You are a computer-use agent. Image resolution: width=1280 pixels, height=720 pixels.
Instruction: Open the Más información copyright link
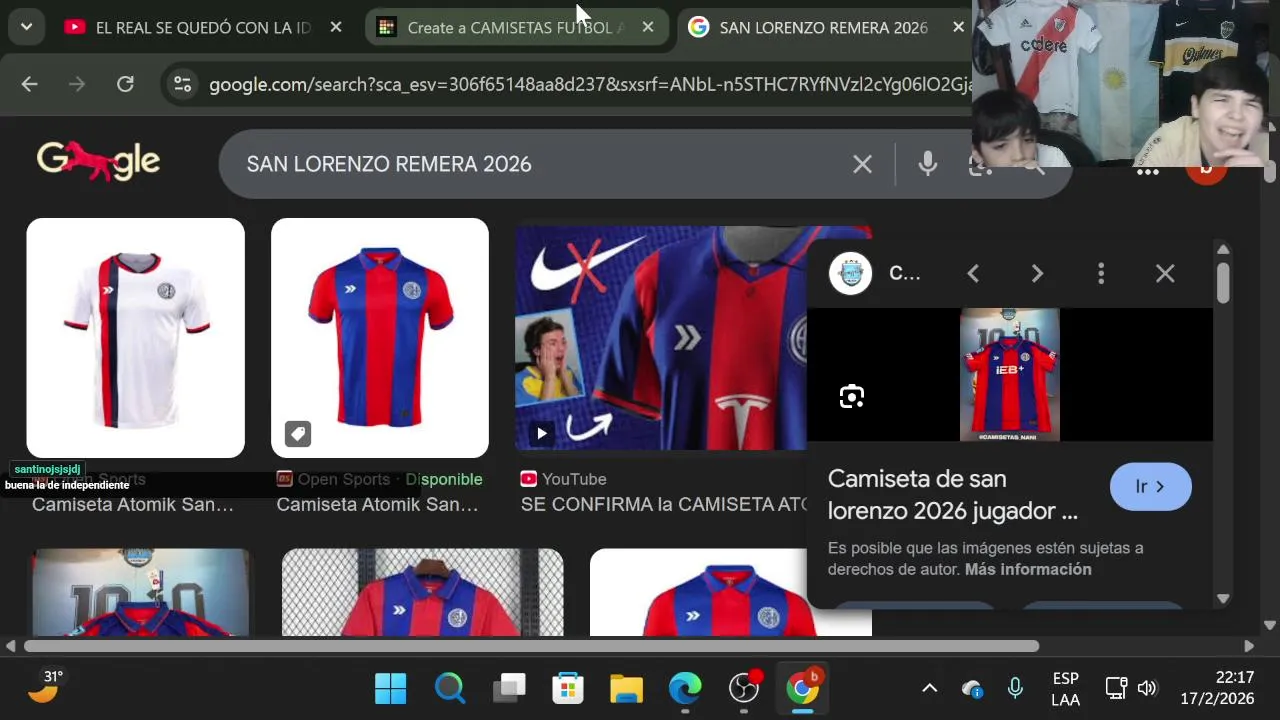click(x=1028, y=569)
